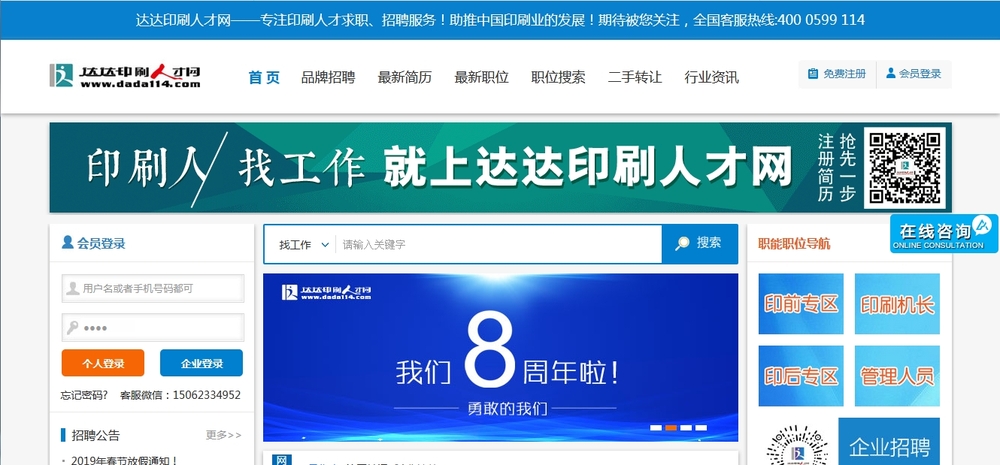
Task: Open the 首页 navigation tab
Action: point(264,77)
